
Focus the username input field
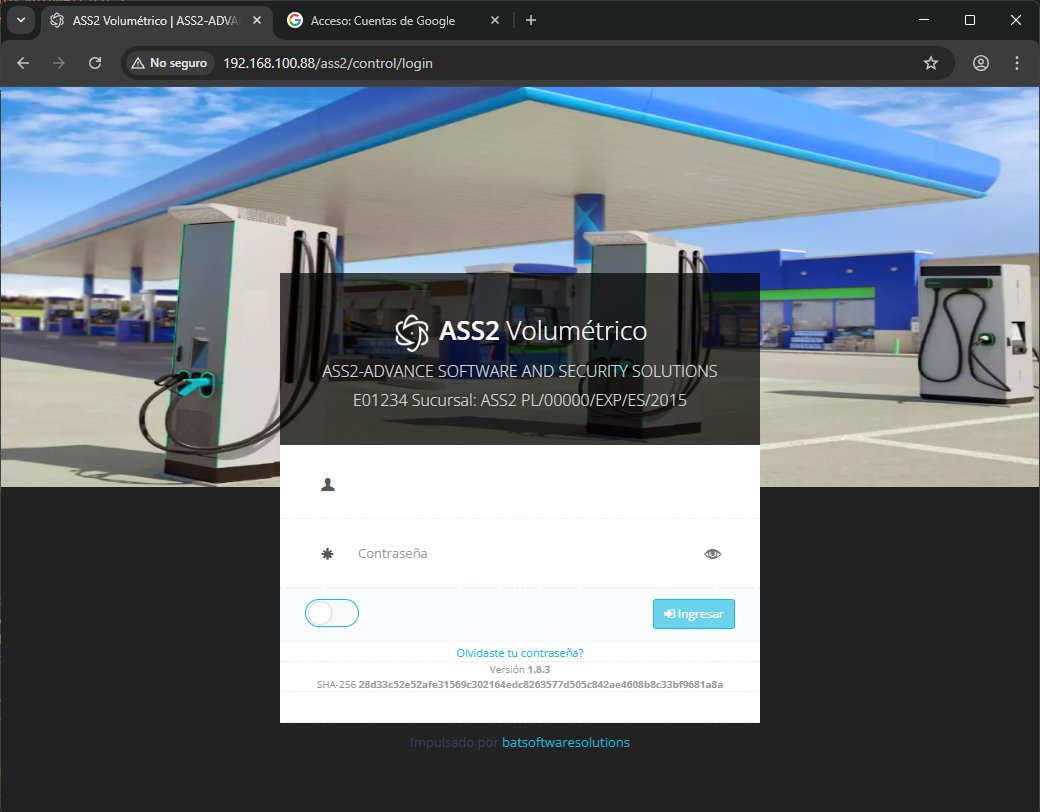530,484
